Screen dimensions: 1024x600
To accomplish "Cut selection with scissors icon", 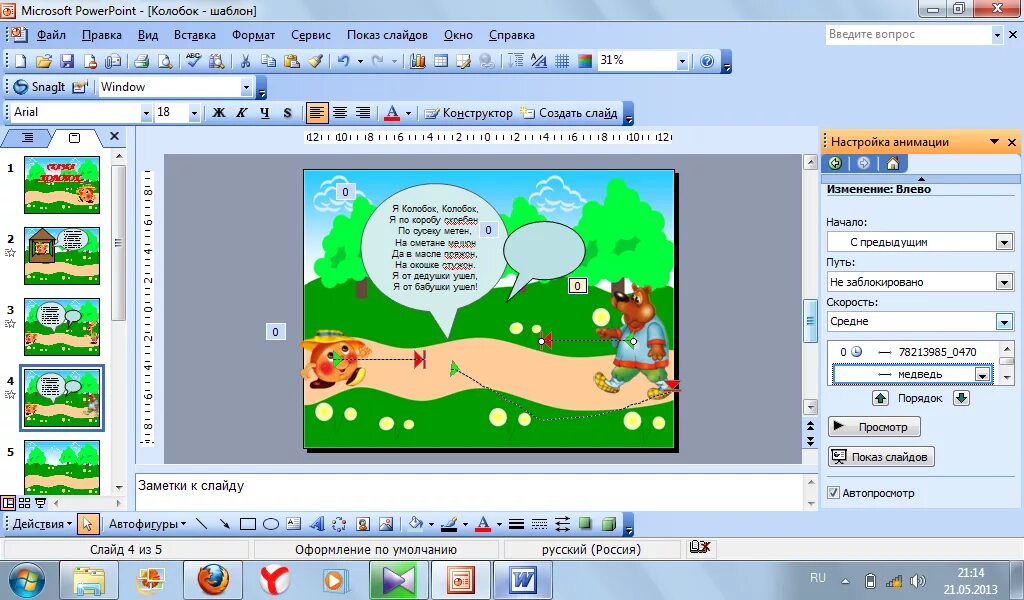I will pyautogui.click(x=246, y=61).
